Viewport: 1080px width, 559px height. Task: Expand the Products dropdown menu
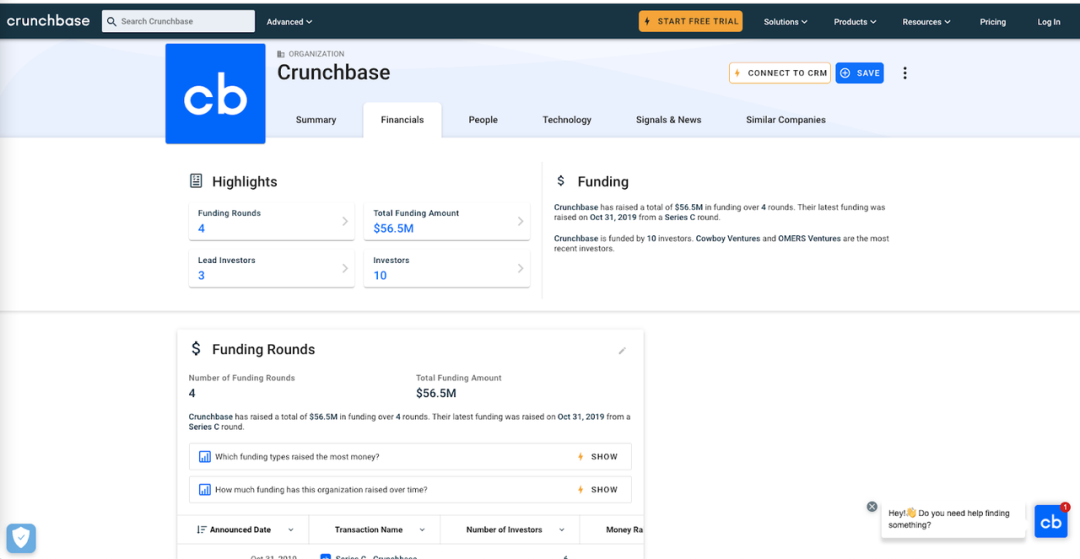(855, 22)
